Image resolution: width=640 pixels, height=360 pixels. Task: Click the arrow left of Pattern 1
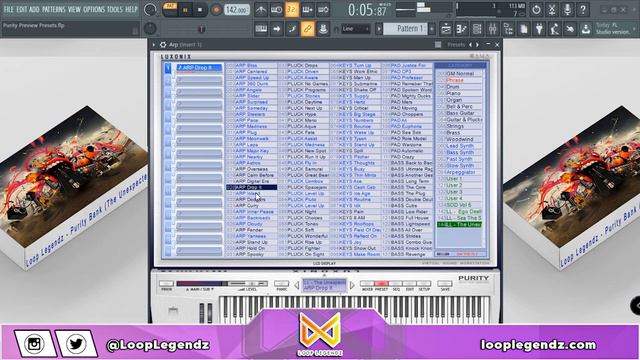click(379, 29)
